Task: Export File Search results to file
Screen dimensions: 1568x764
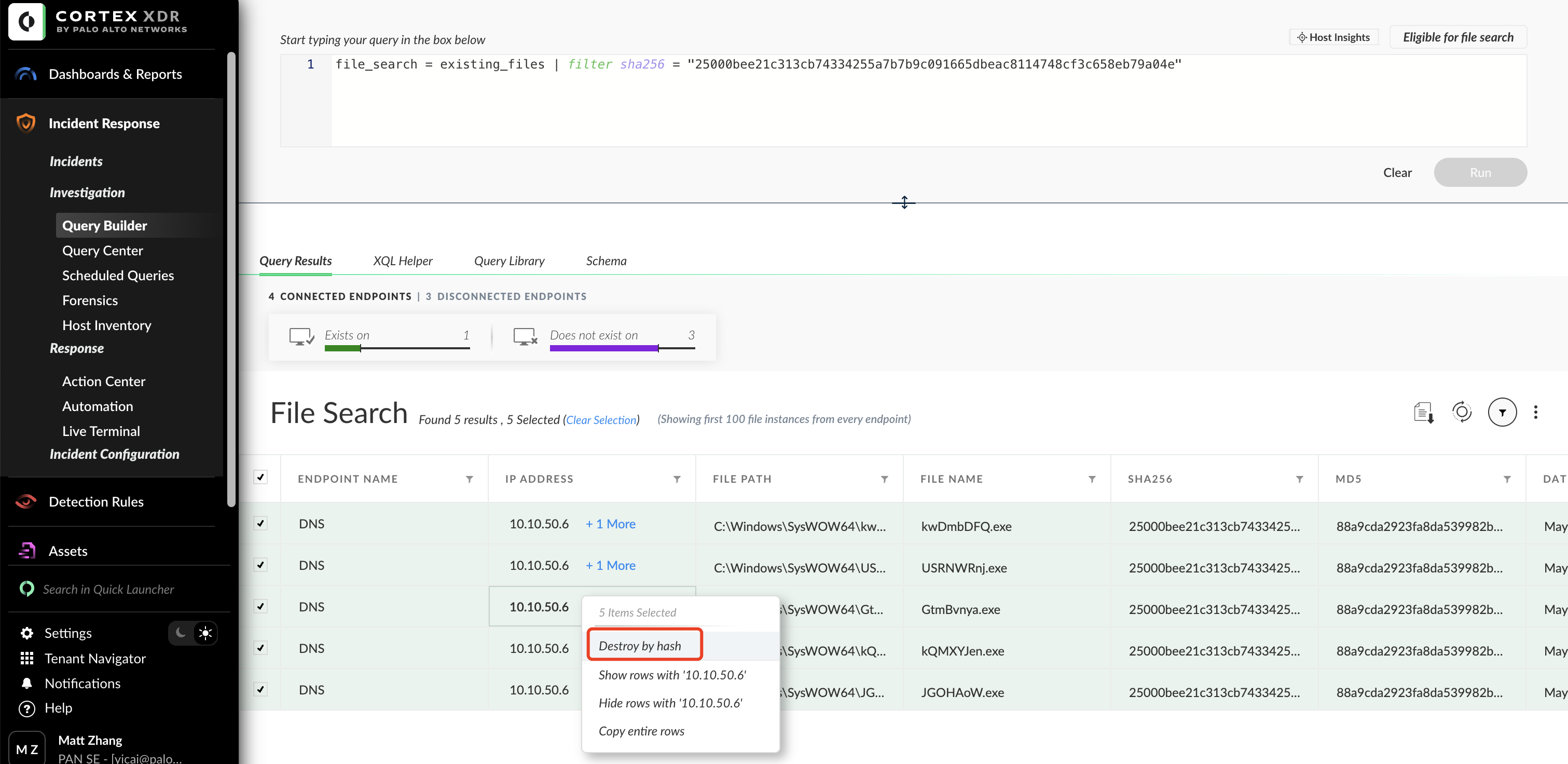Action: click(1424, 413)
